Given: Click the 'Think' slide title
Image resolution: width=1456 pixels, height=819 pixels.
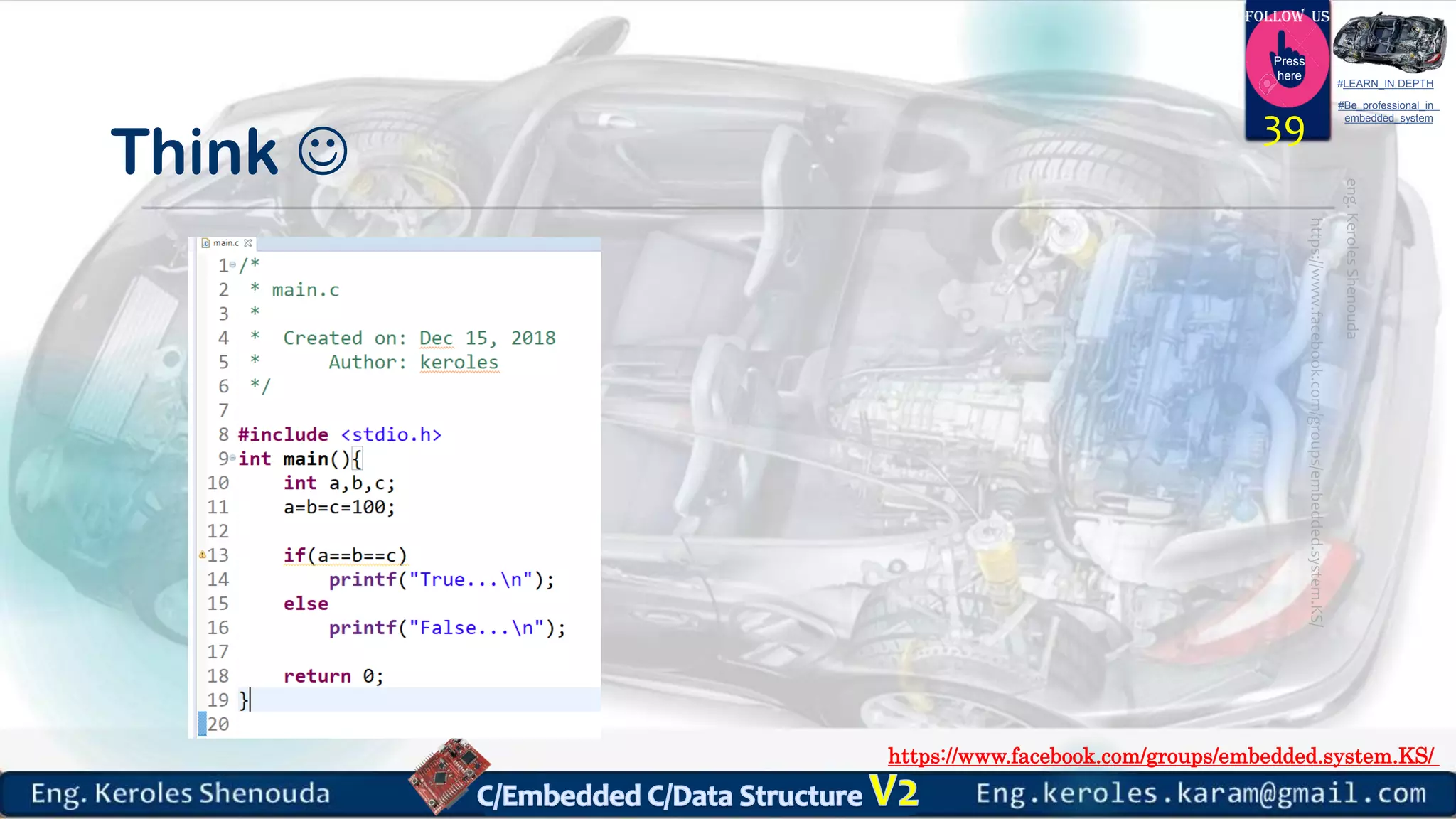Looking at the screenshot, I should pyautogui.click(x=194, y=151).
